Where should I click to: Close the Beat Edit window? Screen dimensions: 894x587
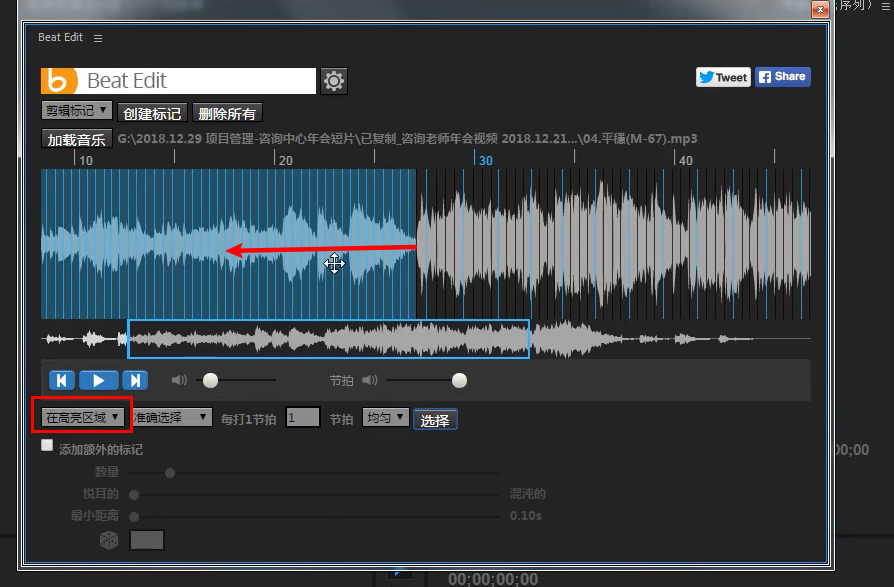(x=820, y=9)
